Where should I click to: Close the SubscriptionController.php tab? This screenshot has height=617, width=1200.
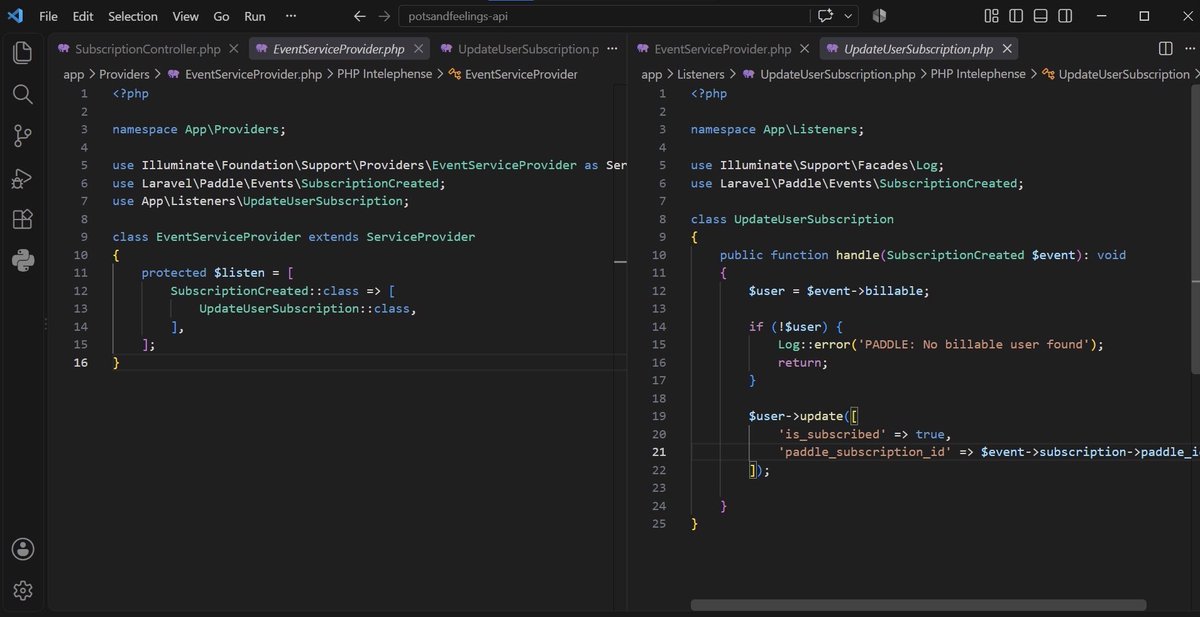pos(233,49)
